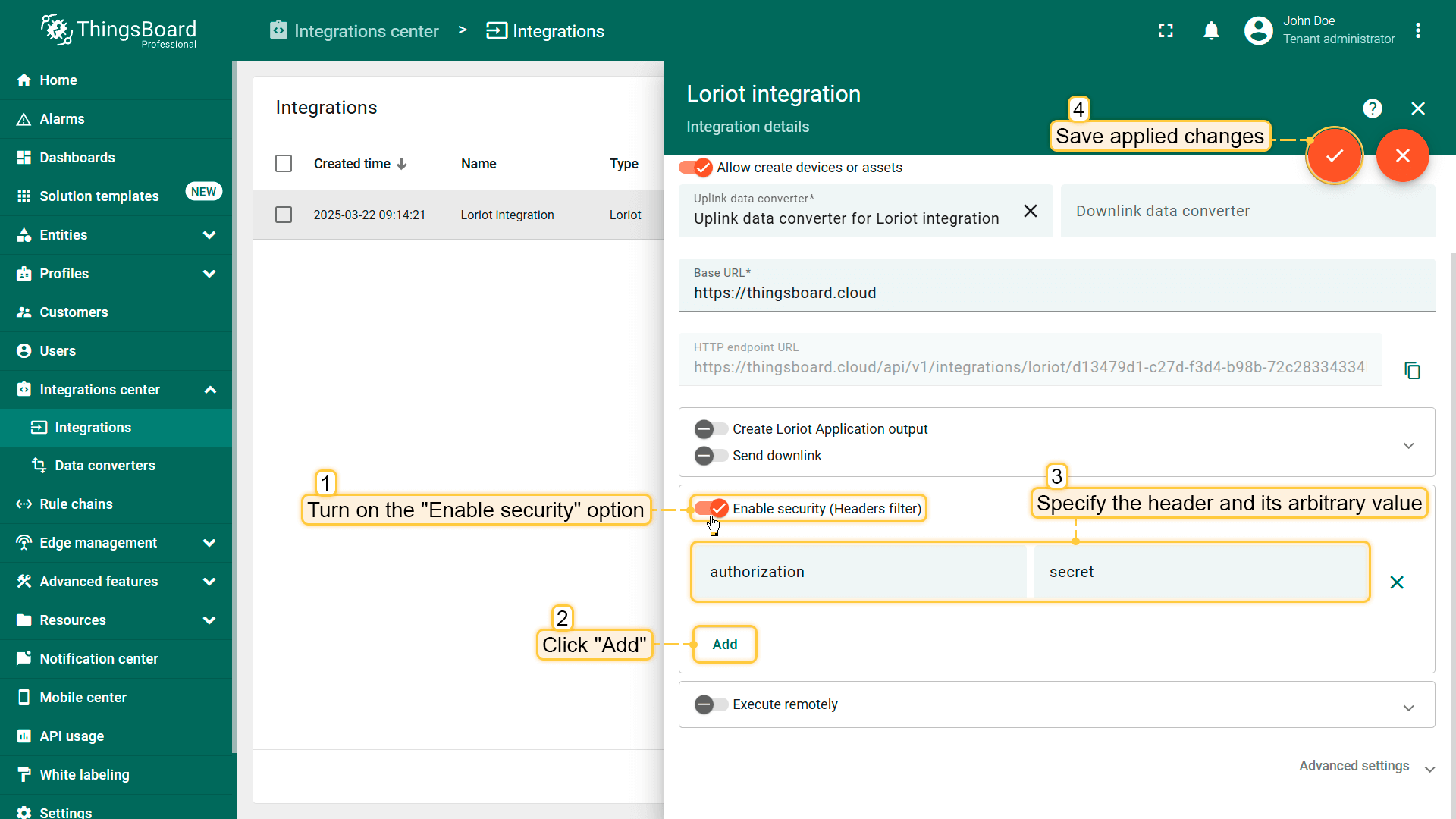Click the Base URL input field
Viewport: 1456px width, 819px height.
tap(1056, 293)
